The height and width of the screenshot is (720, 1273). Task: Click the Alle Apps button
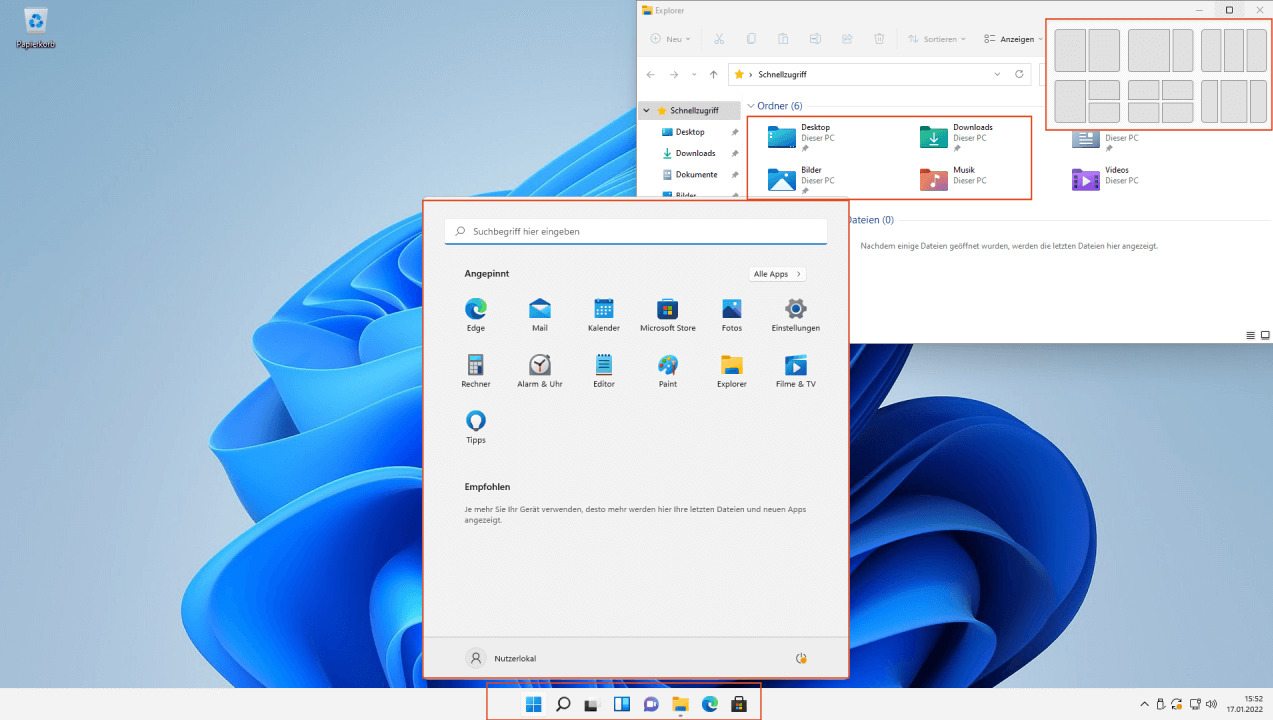pyautogui.click(x=777, y=274)
